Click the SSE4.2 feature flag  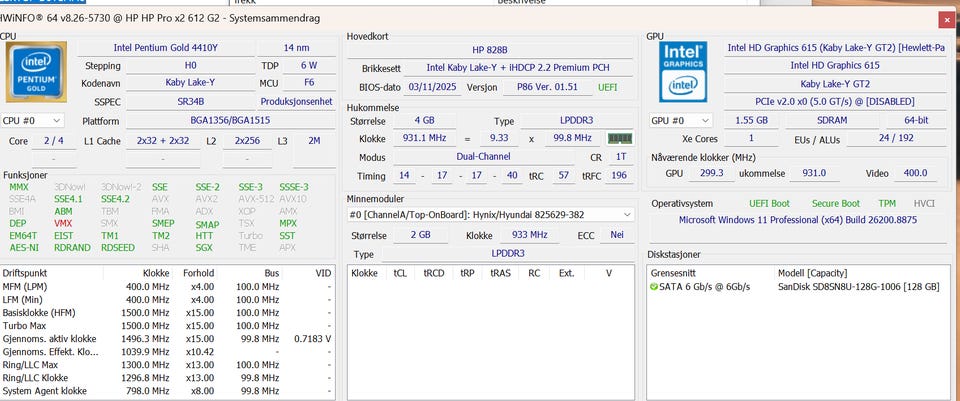115,199
